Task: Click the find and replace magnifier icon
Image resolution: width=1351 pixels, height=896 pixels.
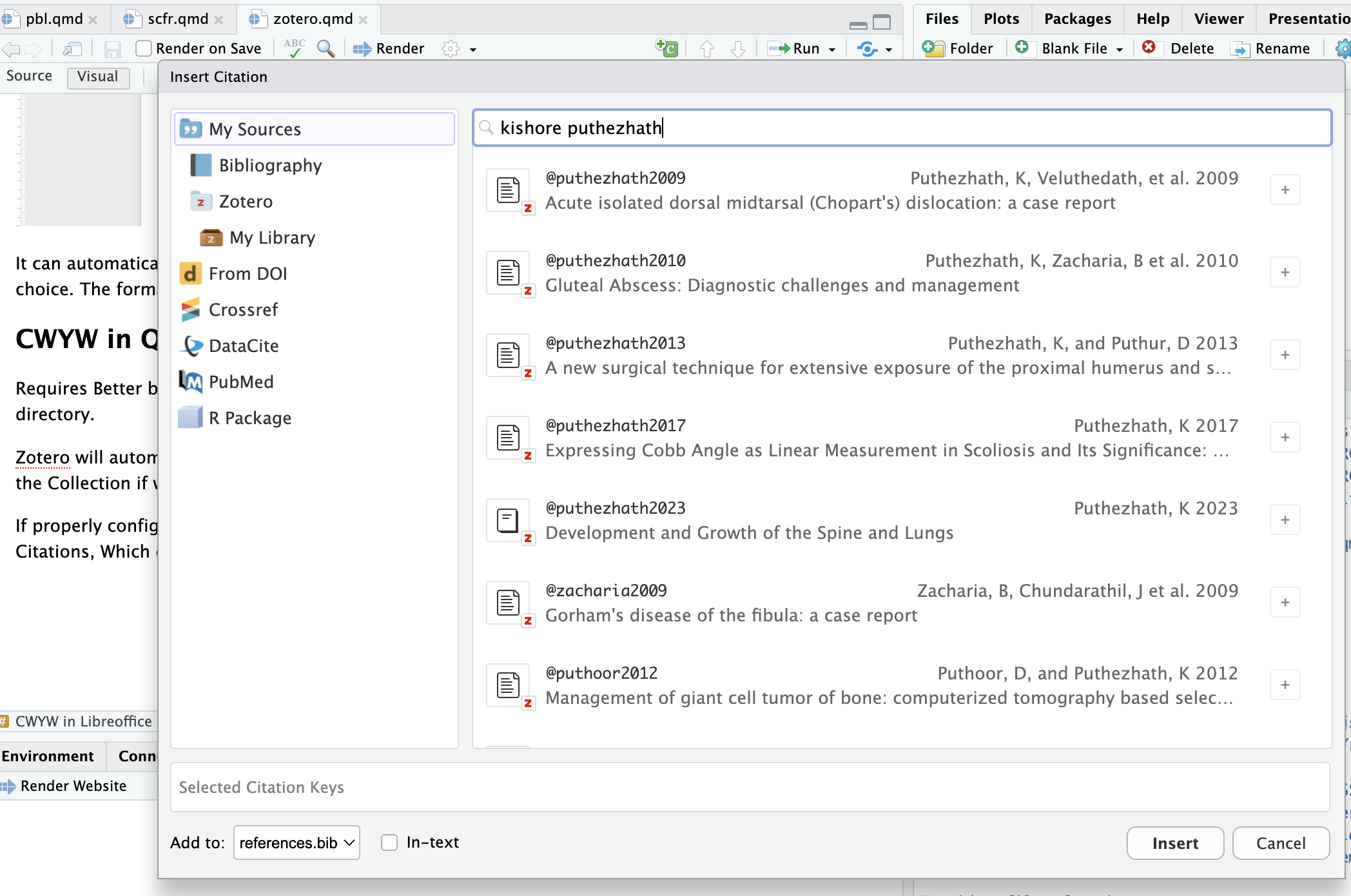Action: pos(326,48)
